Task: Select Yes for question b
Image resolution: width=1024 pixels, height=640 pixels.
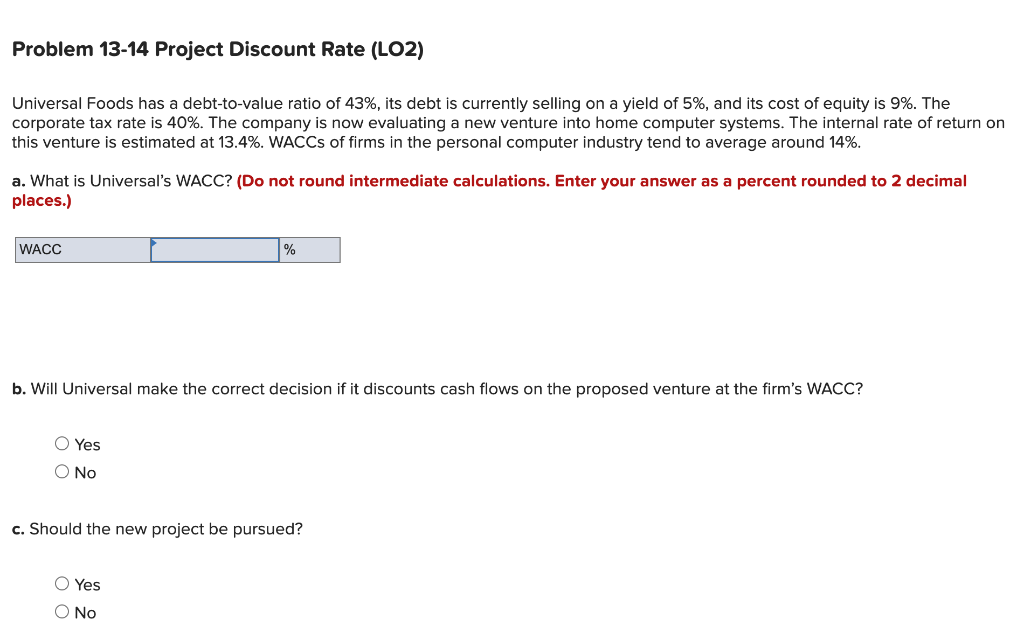Action: [x=61, y=443]
